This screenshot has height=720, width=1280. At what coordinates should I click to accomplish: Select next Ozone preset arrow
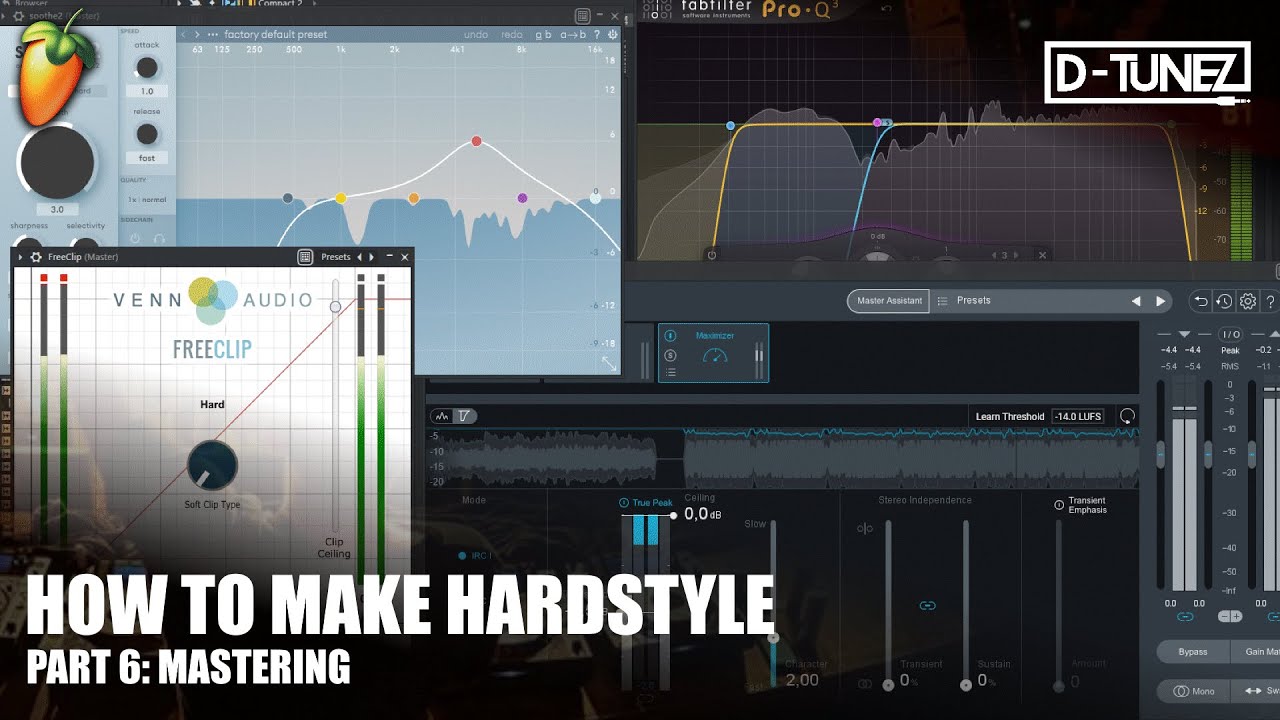[x=1160, y=301]
